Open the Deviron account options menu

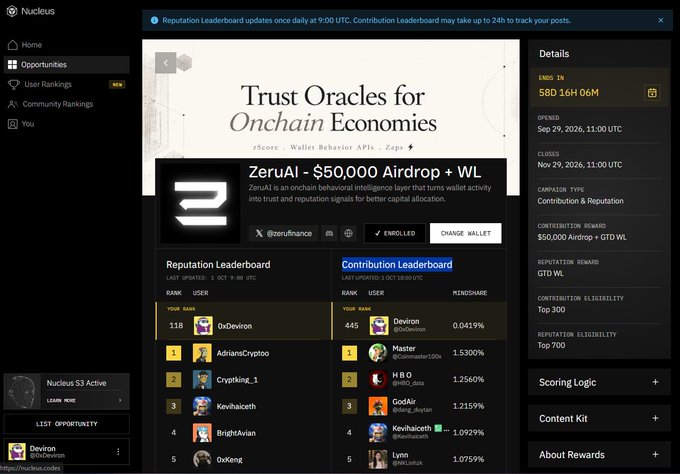point(118,451)
